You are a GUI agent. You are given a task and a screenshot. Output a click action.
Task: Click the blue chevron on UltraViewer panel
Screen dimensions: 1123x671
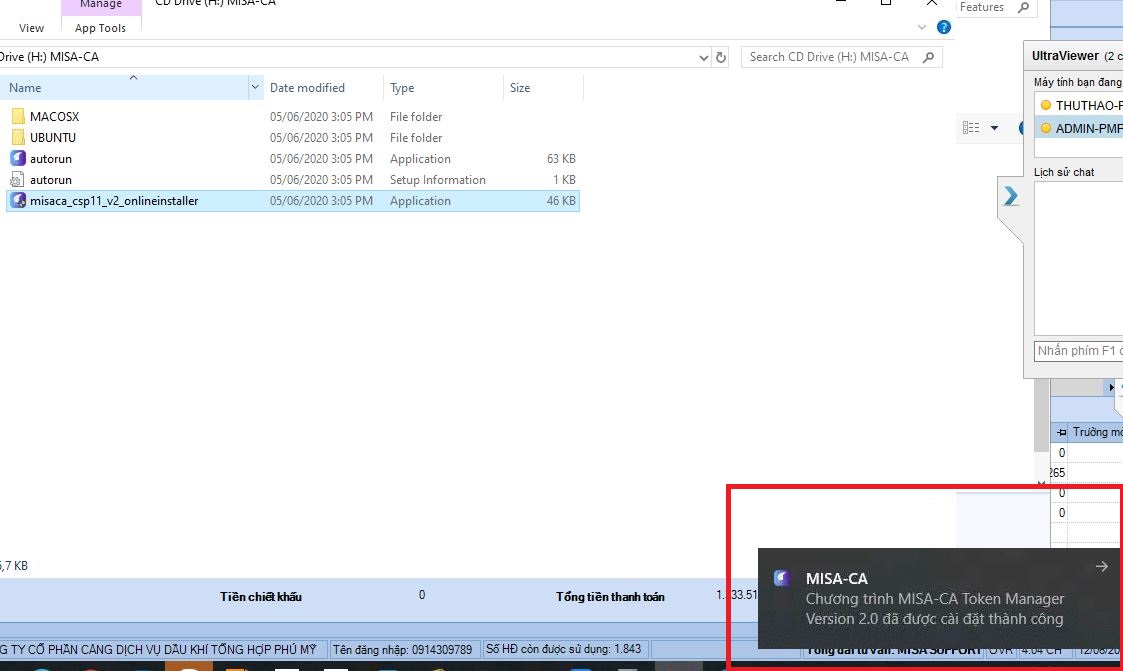pos(1011,195)
